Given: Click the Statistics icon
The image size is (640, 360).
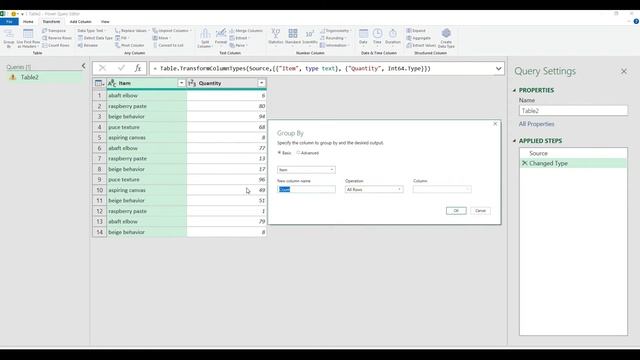Looking at the screenshot, I should [x=276, y=37].
